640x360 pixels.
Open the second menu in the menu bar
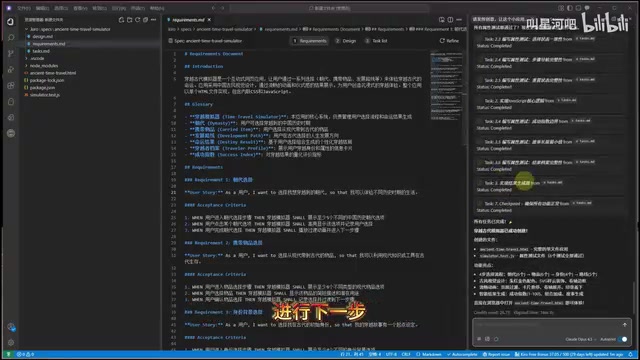42,8
